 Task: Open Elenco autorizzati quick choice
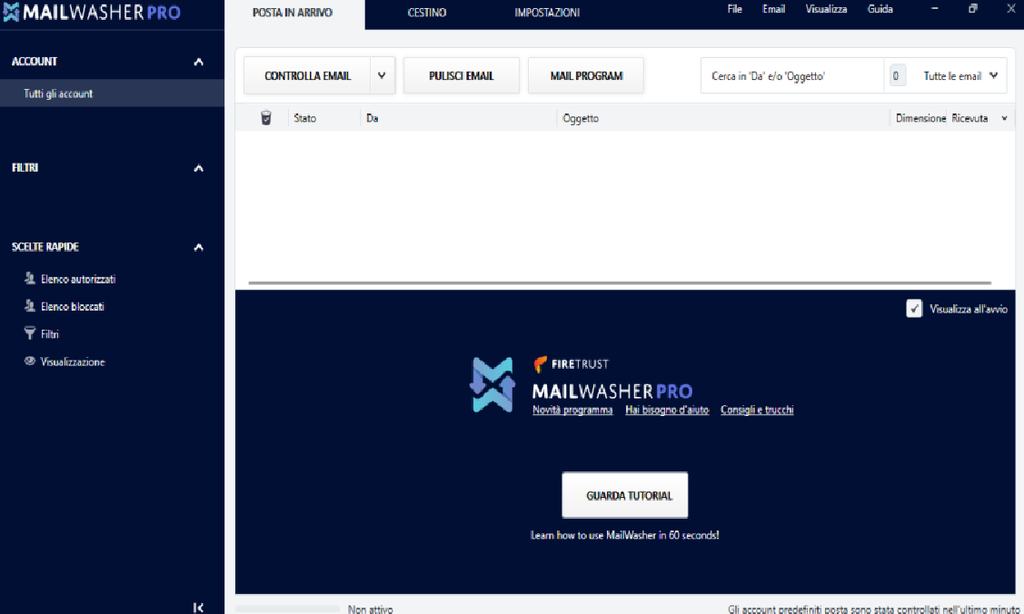click(78, 279)
